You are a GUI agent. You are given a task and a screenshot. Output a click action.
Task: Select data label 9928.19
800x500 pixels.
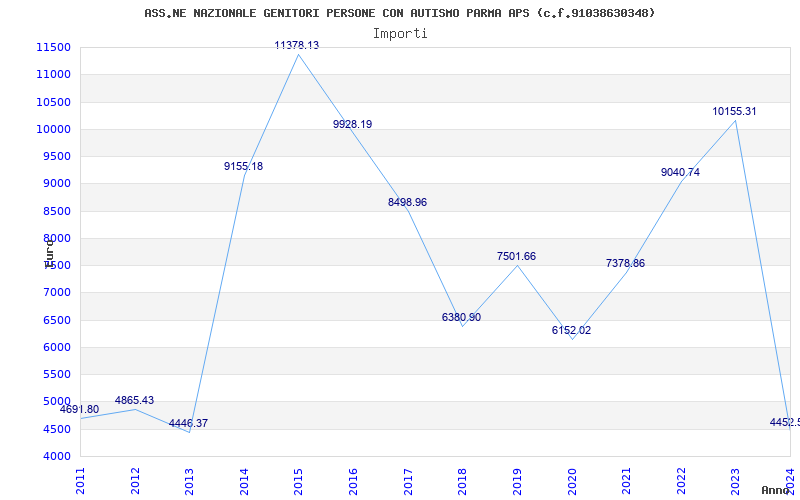click(353, 124)
